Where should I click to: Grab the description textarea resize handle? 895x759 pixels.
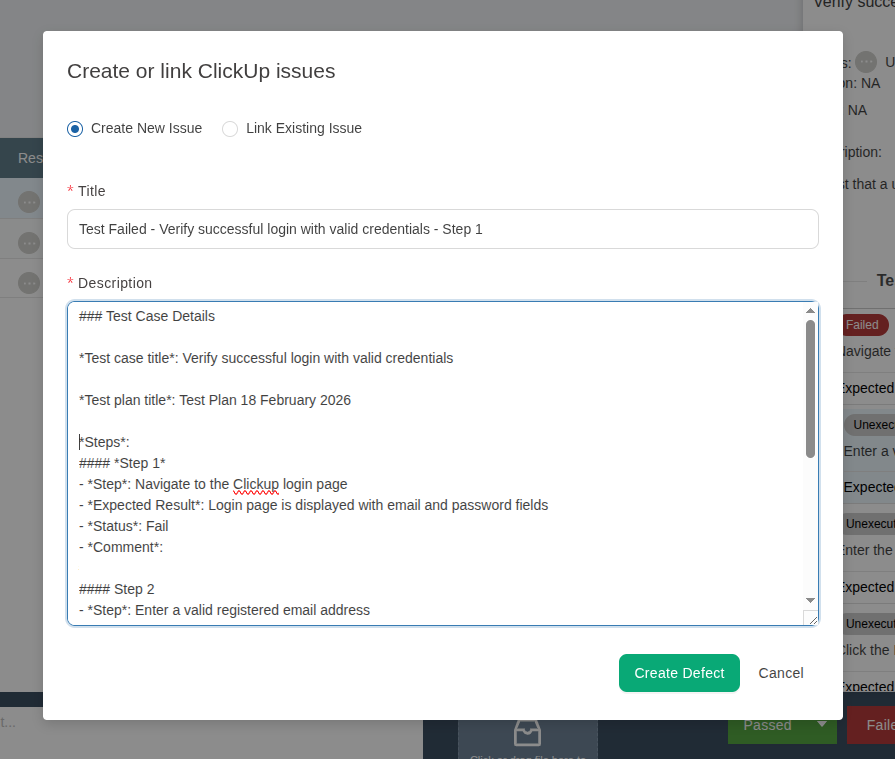[811, 619]
